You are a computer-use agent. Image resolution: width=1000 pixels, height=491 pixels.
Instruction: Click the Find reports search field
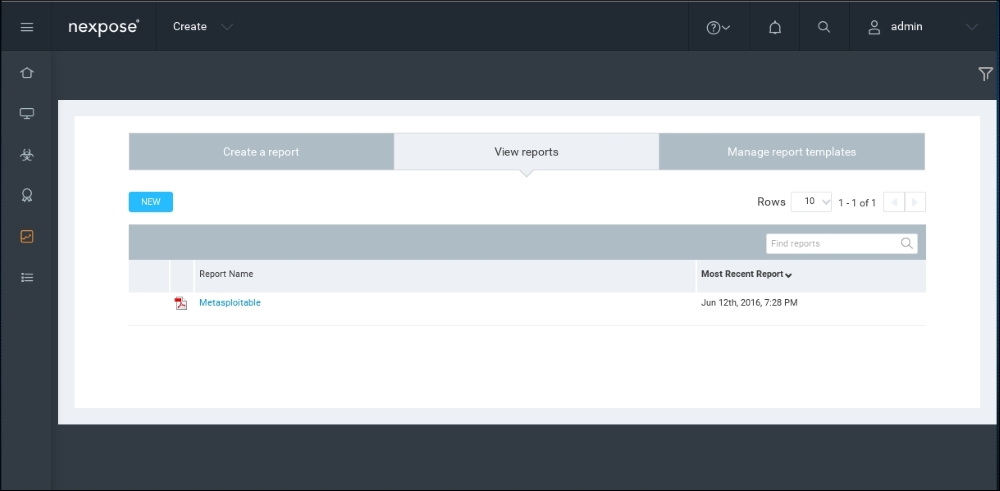842,244
